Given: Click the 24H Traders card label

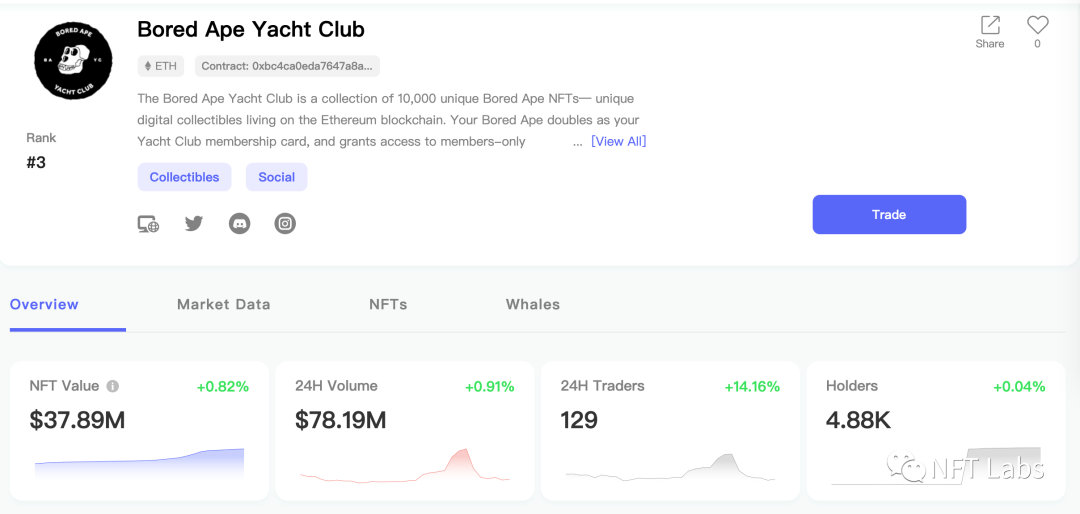Looking at the screenshot, I should 603,386.
